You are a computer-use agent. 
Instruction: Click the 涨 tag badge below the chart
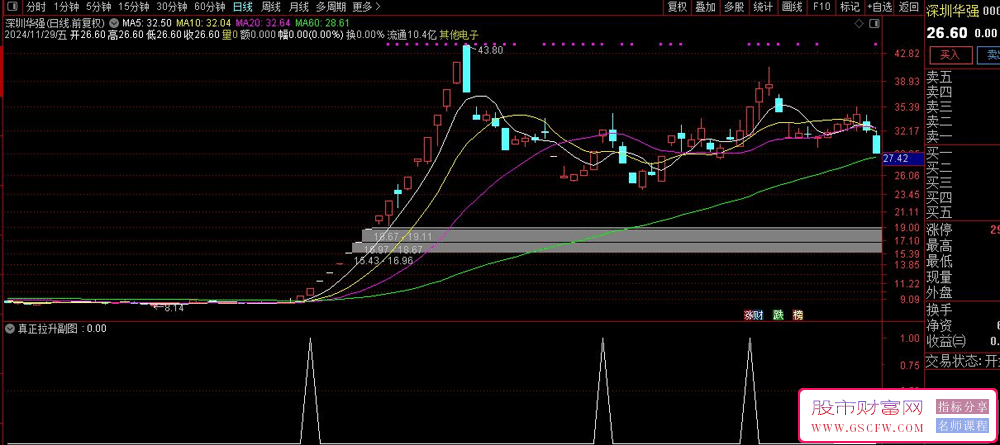pyautogui.click(x=747, y=314)
